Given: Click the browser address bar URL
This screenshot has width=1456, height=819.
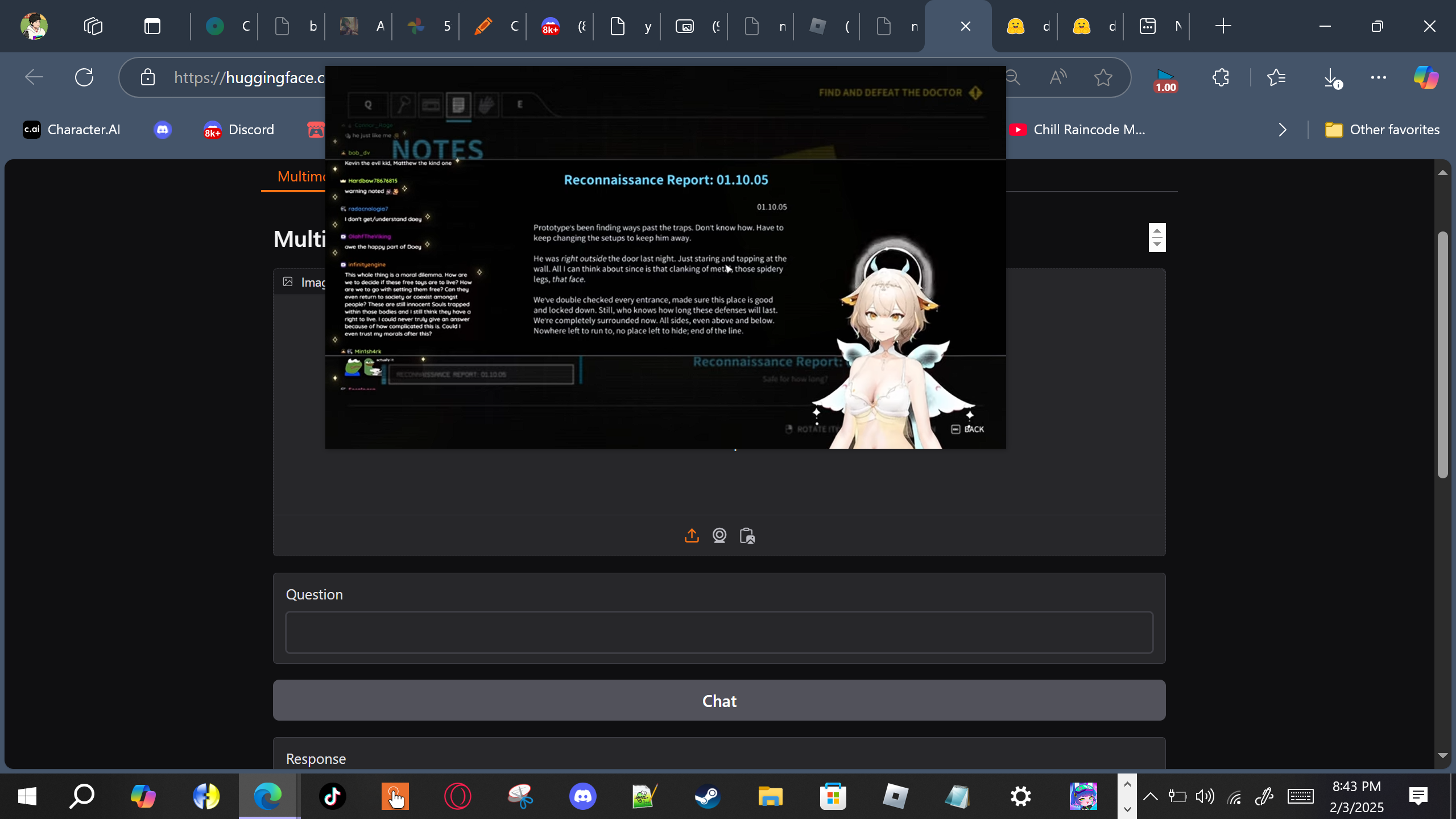Looking at the screenshot, I should coord(249,77).
